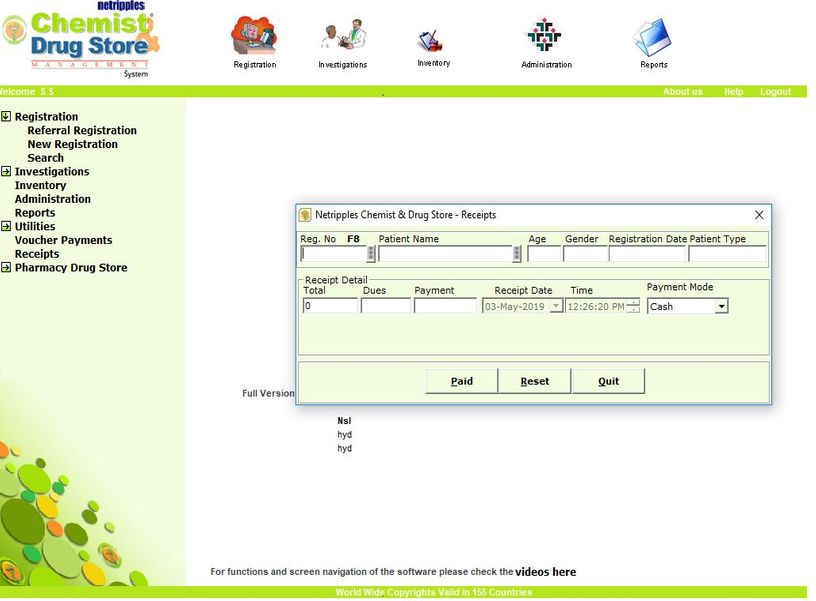Click Logout in green bar

pos(775,92)
